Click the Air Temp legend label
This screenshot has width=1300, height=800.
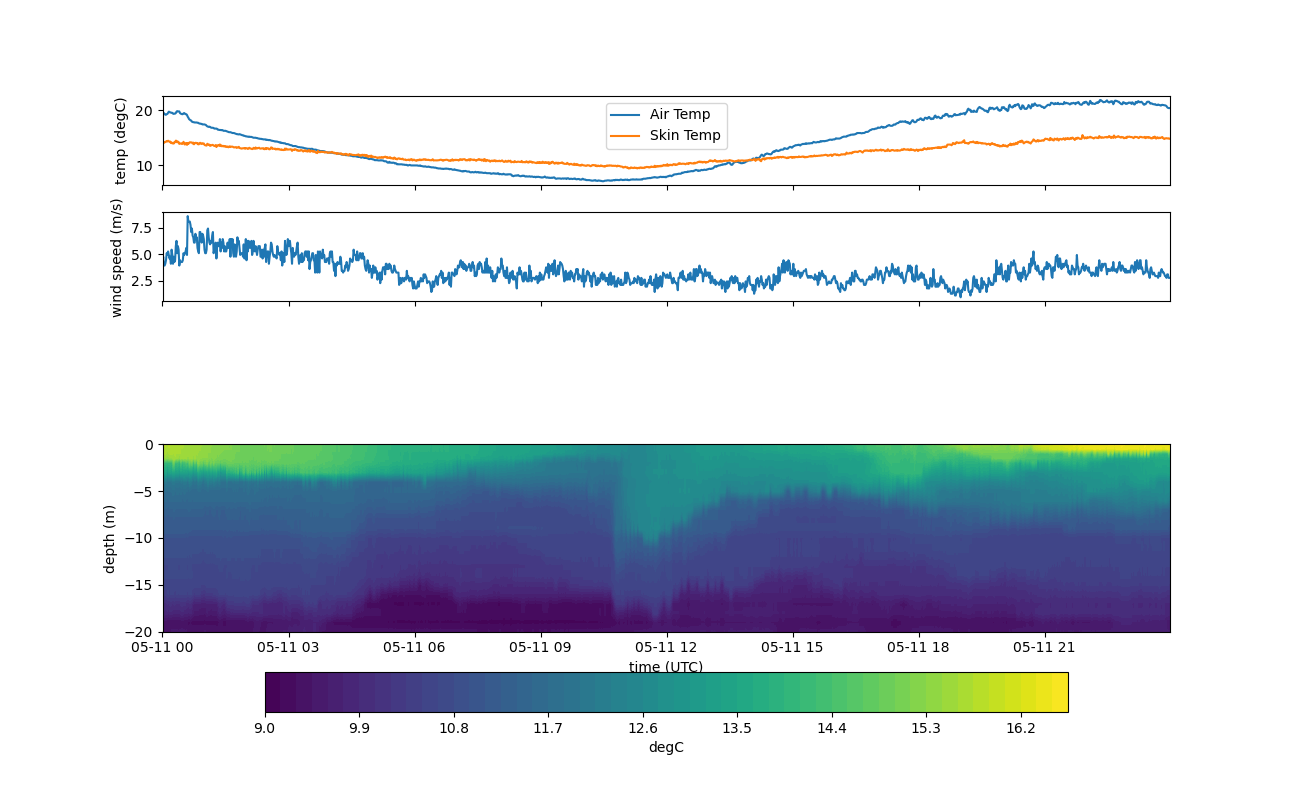coord(679,114)
